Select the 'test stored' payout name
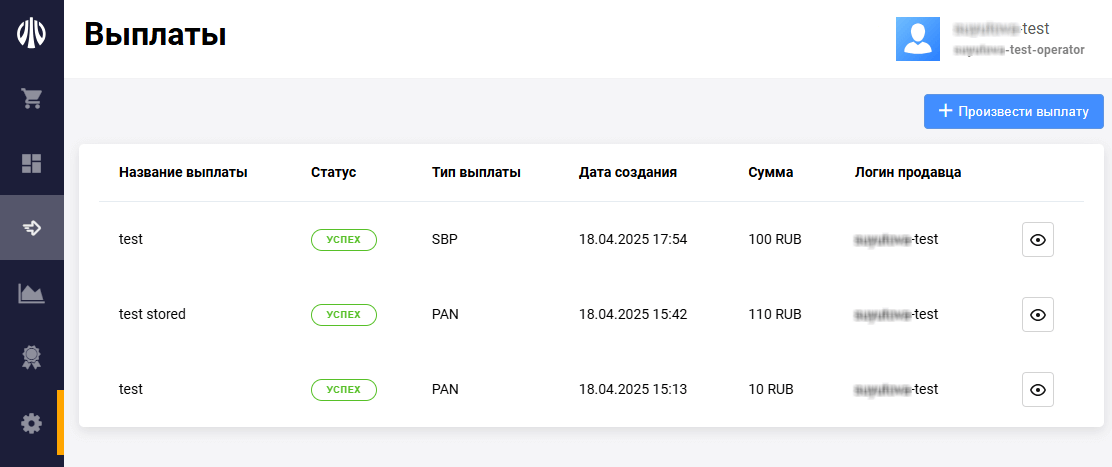1112x467 pixels. [x=152, y=314]
